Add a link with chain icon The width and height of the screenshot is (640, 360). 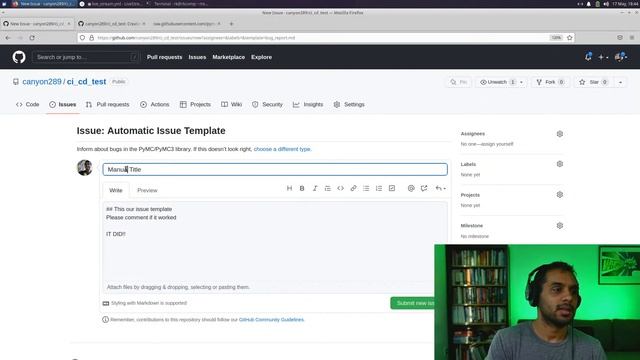pyautogui.click(x=353, y=188)
